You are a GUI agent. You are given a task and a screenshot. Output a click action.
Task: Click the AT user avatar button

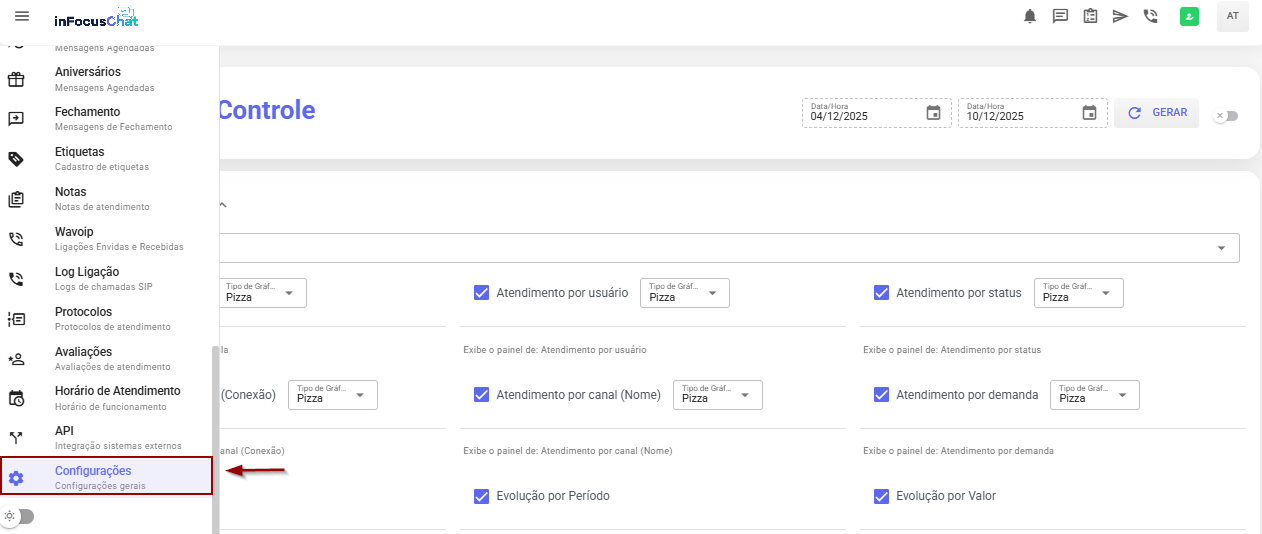click(x=1232, y=16)
